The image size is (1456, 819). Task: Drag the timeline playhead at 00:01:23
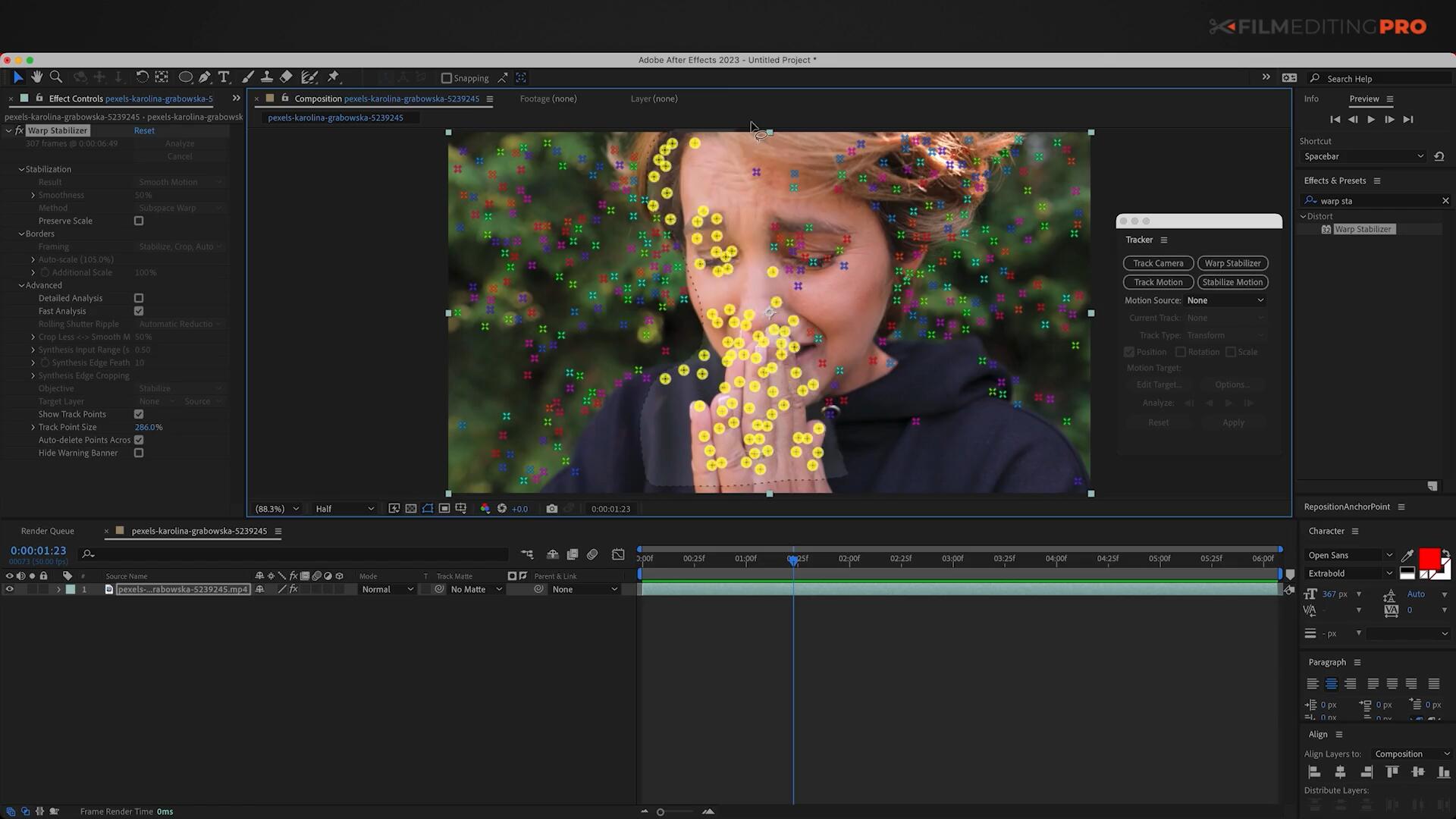(x=793, y=559)
